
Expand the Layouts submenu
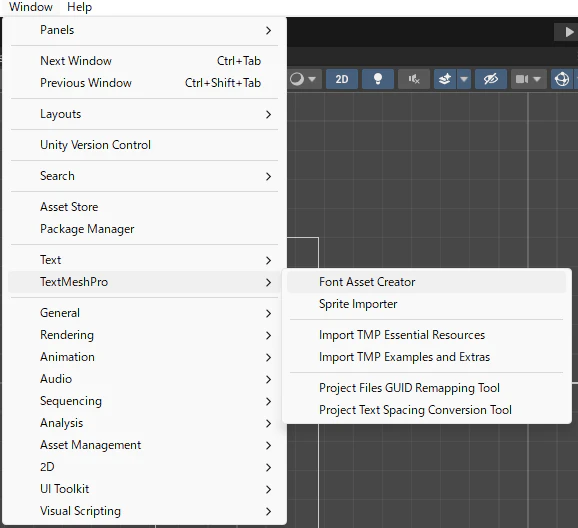pos(144,114)
